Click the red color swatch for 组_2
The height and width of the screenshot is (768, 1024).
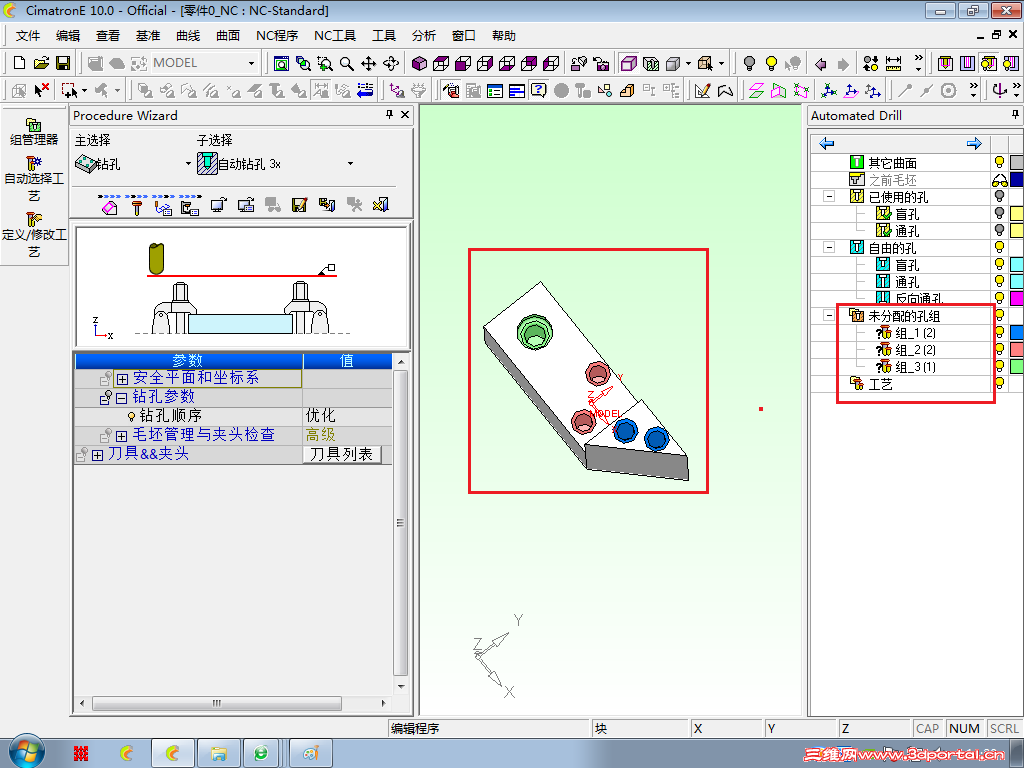click(1017, 349)
